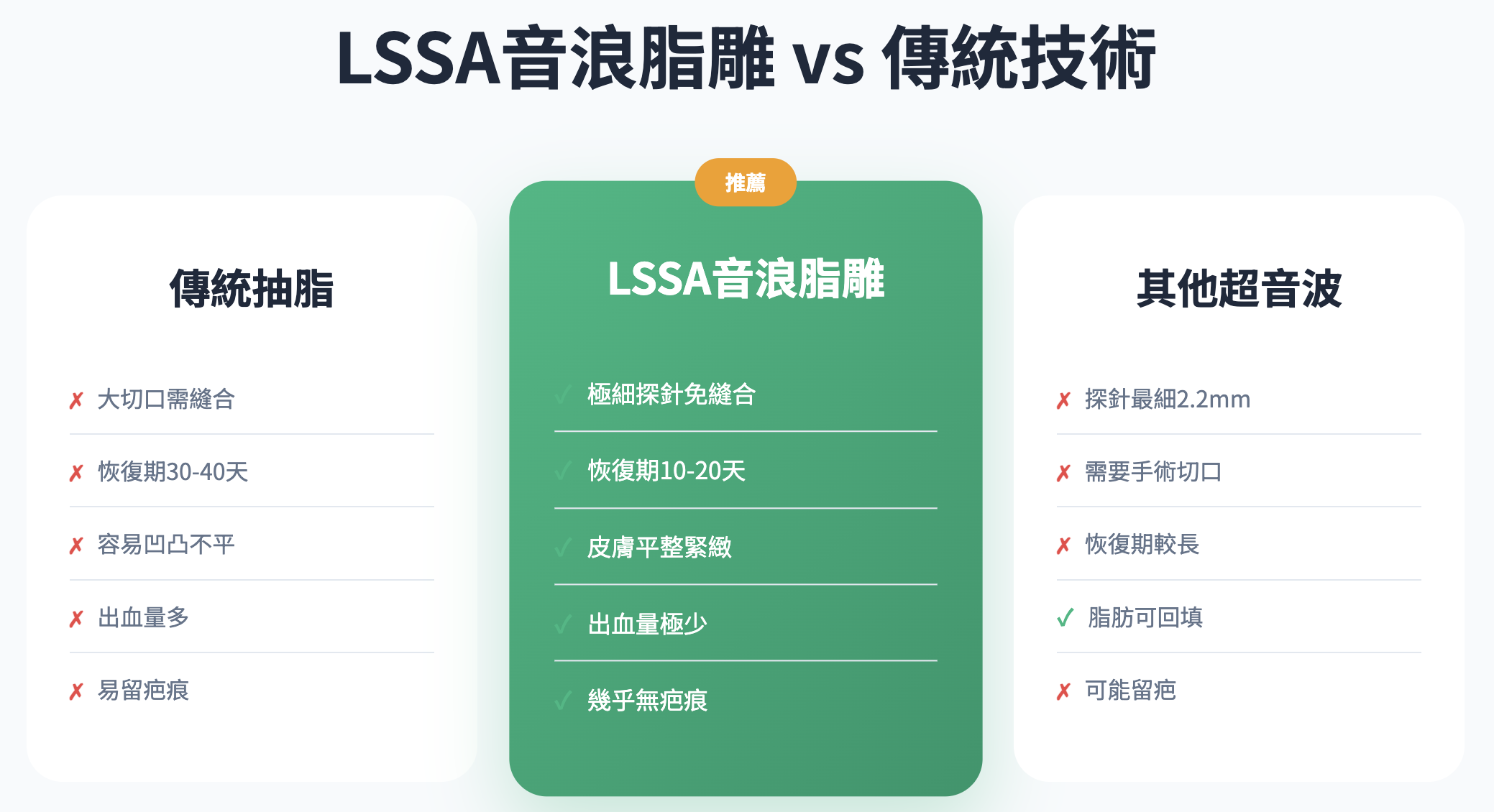The height and width of the screenshot is (812, 1494).
Task: Click the red X beside 大切口需縫合
Action: [76, 400]
